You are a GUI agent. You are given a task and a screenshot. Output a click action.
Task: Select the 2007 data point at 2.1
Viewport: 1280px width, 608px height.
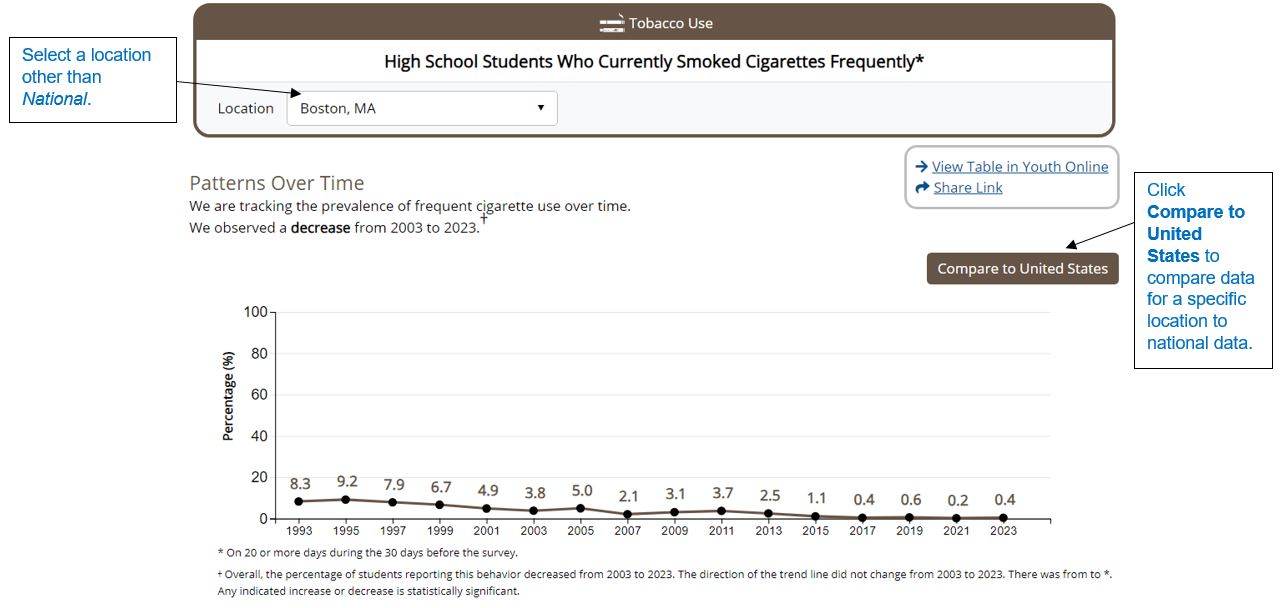(628, 514)
